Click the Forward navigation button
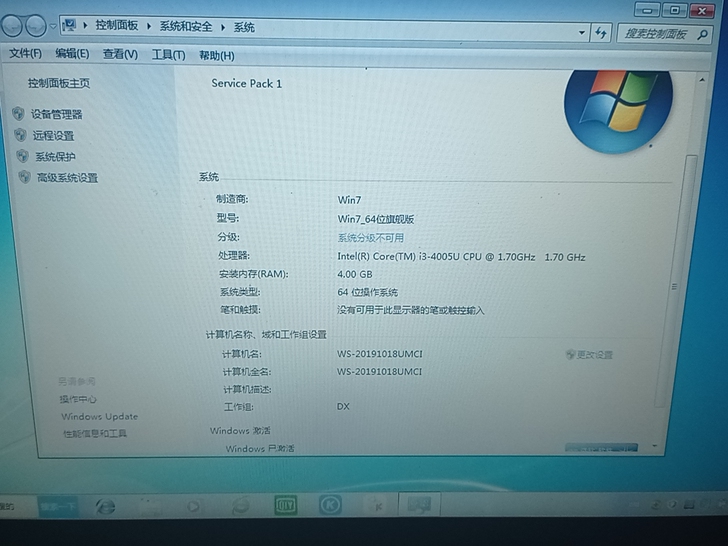The width and height of the screenshot is (728, 546). pos(35,26)
